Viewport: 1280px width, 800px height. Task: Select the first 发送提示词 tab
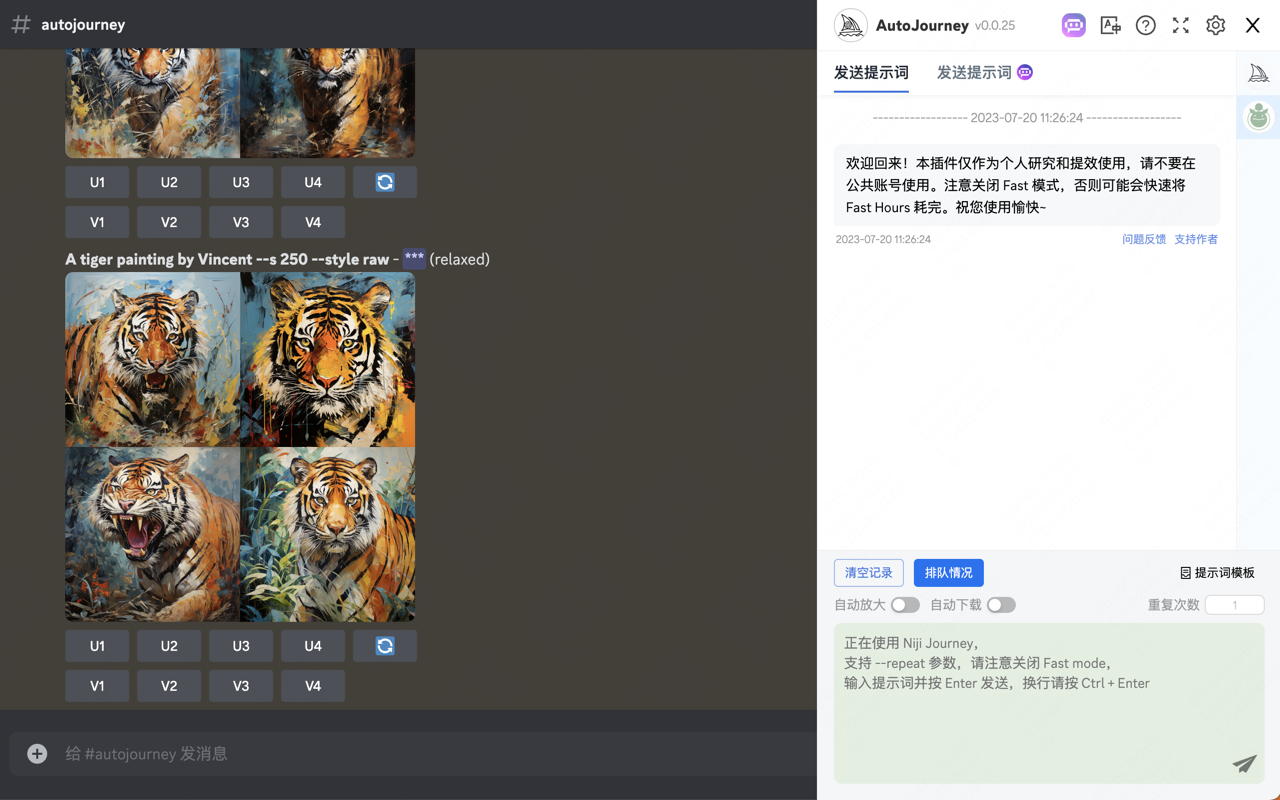[x=870, y=72]
